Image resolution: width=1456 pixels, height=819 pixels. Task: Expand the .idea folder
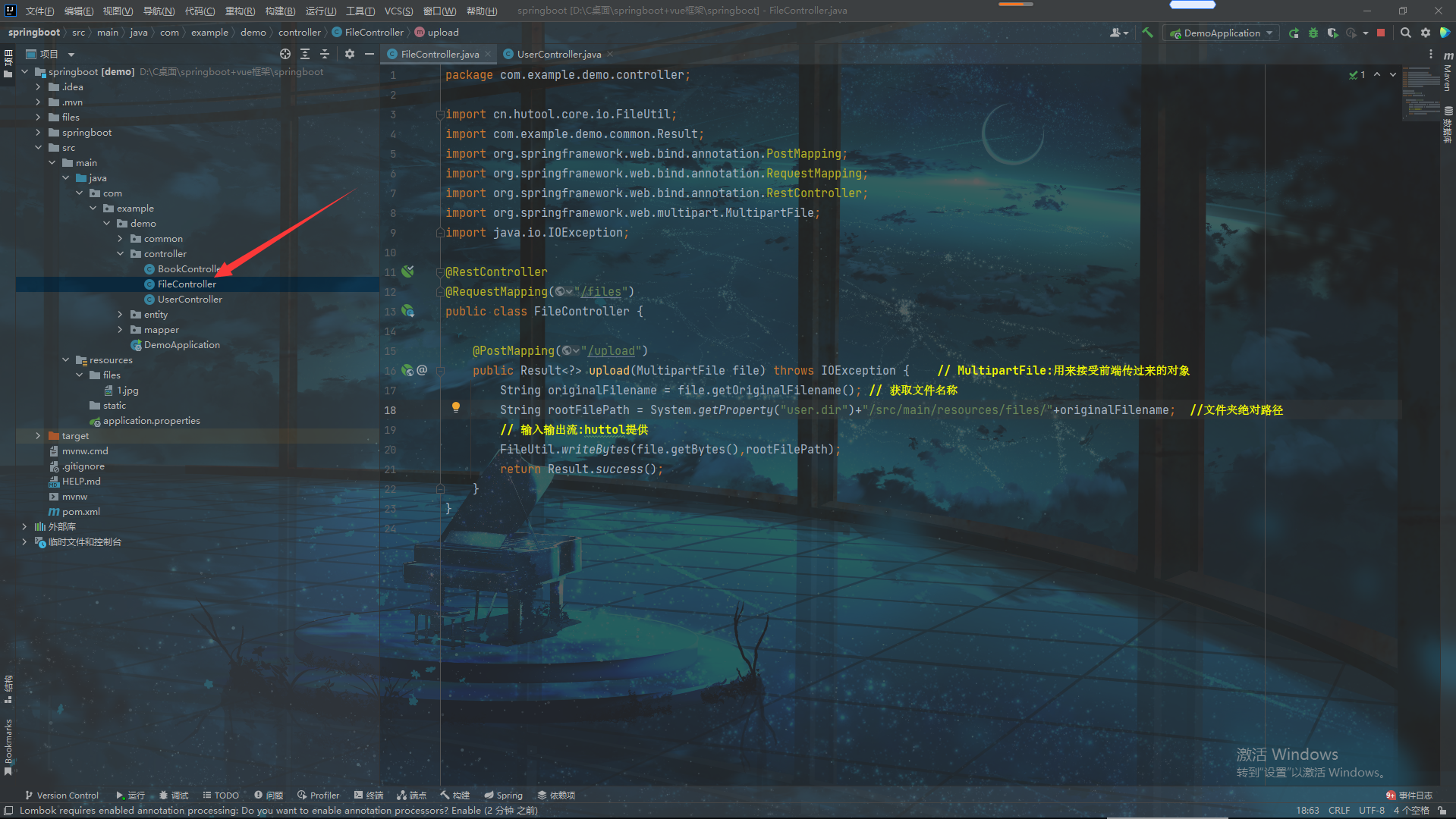click(x=38, y=86)
